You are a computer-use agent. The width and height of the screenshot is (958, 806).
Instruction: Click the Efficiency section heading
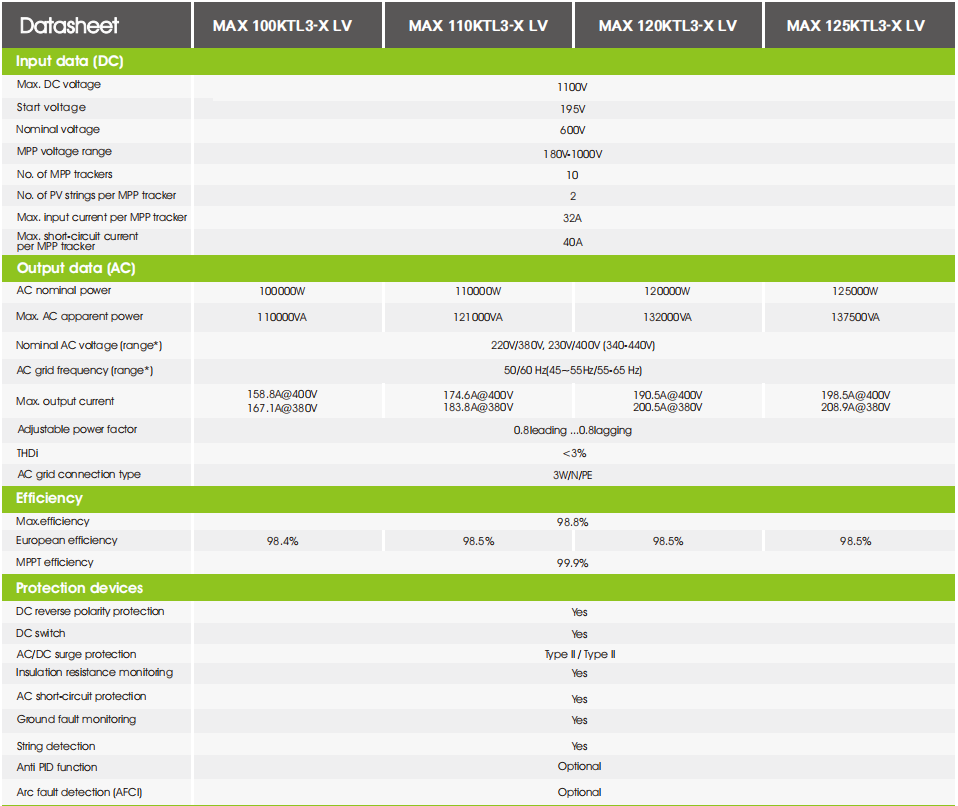pyautogui.click(x=49, y=498)
